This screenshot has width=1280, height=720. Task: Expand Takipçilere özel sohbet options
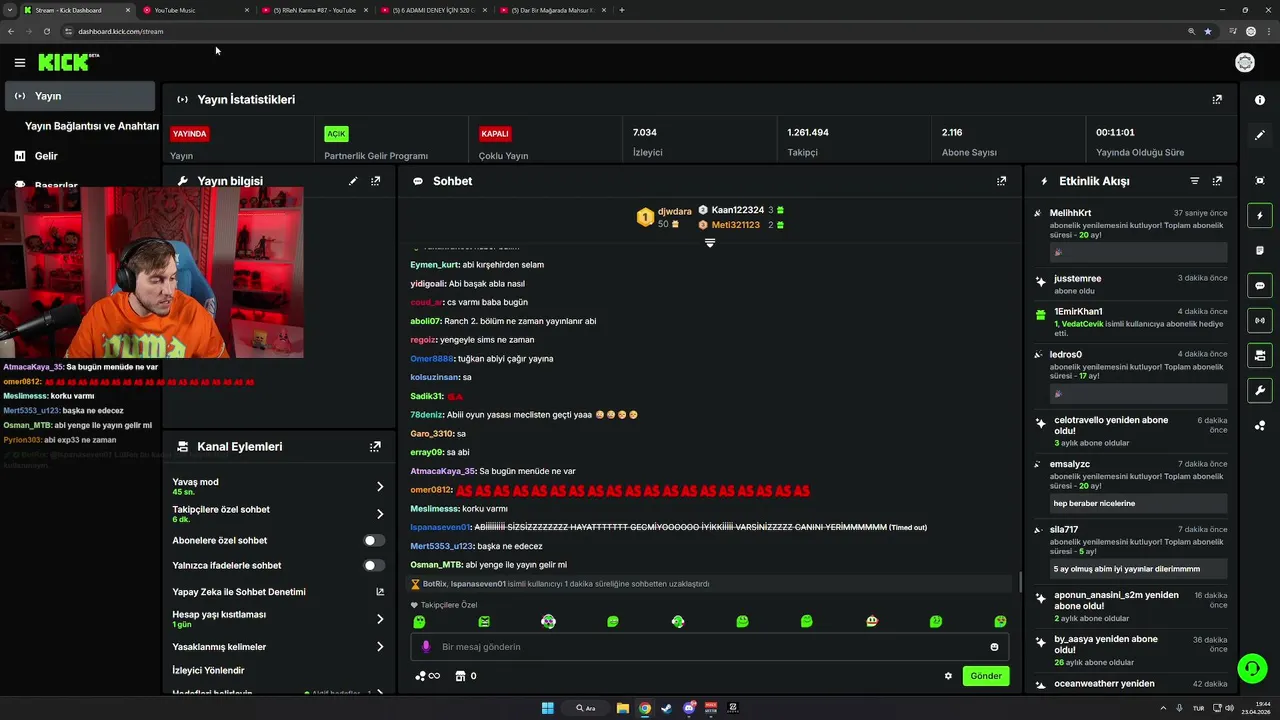[x=379, y=514]
